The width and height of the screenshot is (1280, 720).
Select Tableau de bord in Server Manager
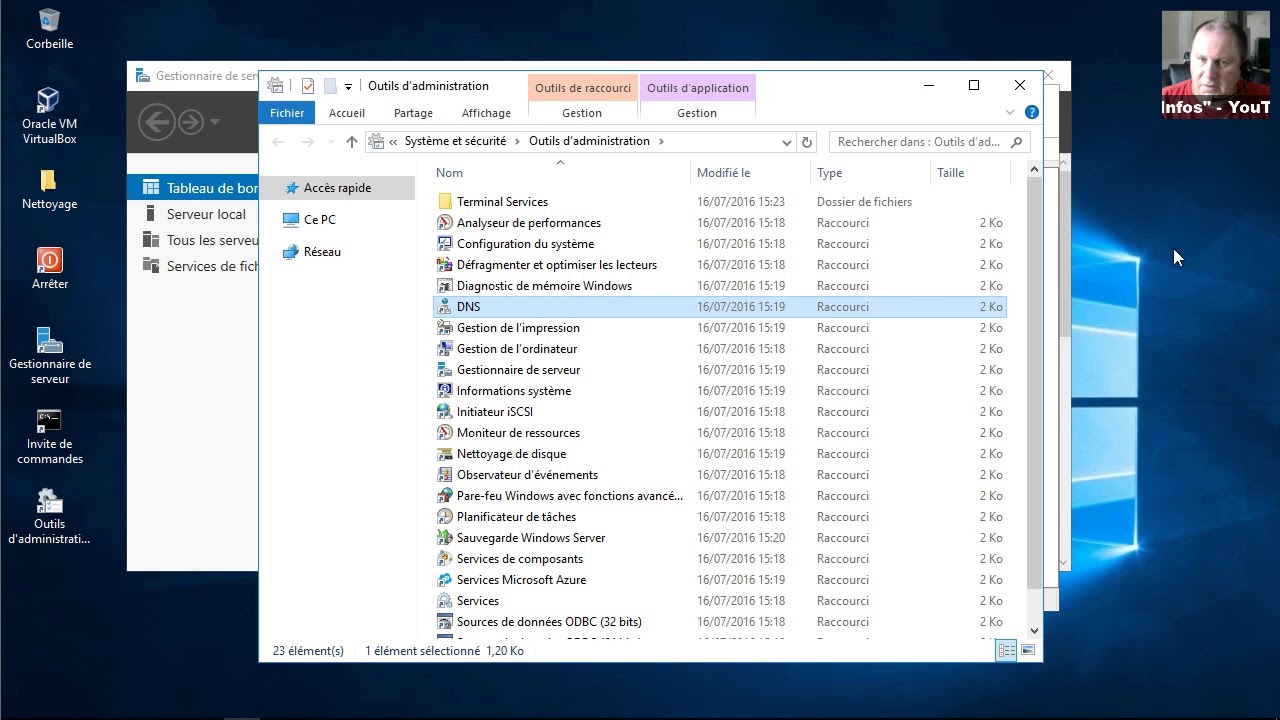pyautogui.click(x=193, y=188)
